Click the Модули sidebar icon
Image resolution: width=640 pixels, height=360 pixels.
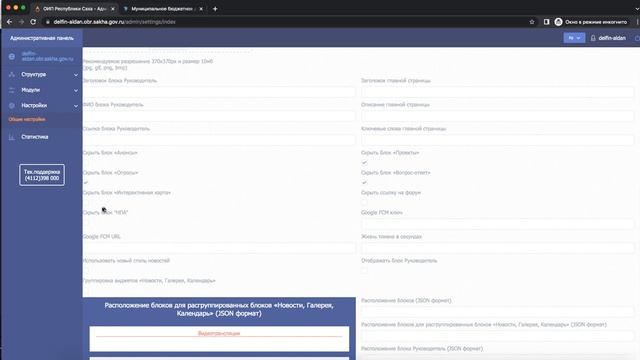tap(12, 90)
